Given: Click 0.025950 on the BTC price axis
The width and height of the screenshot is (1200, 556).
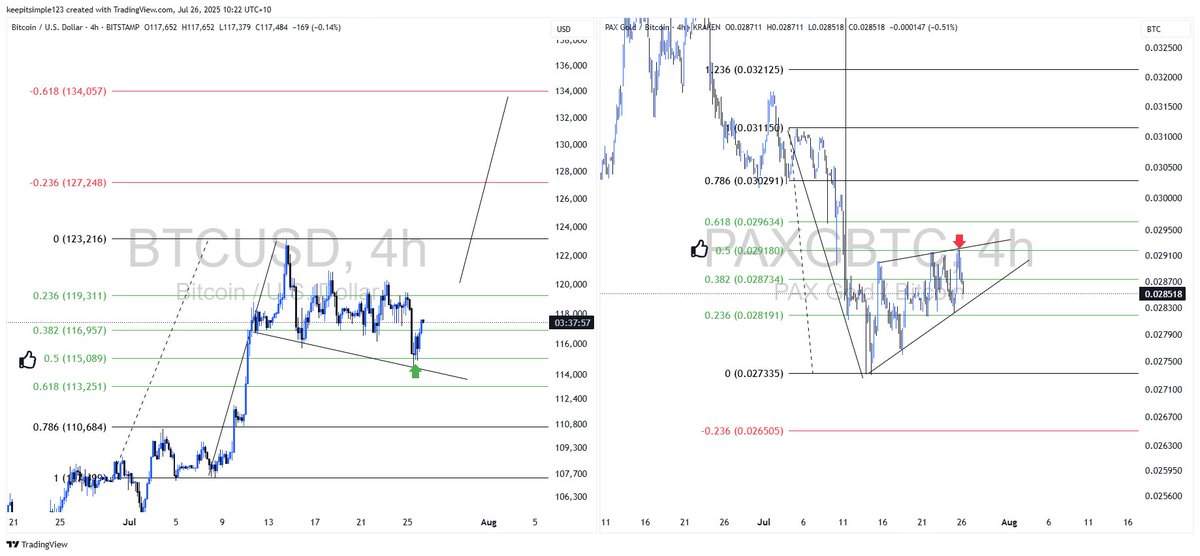Looking at the screenshot, I should (1161, 470).
